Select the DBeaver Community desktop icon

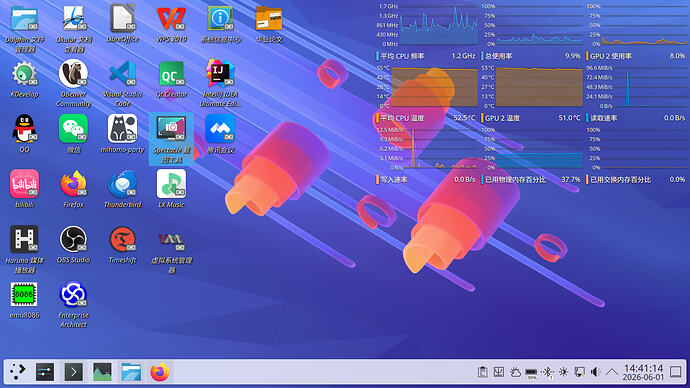coord(73,74)
